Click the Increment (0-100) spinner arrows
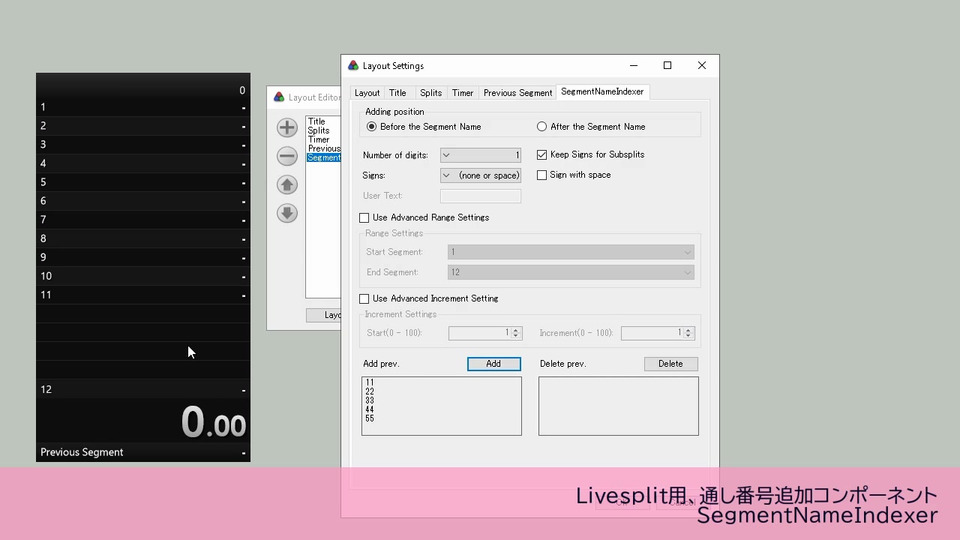960x540 pixels. click(x=689, y=332)
